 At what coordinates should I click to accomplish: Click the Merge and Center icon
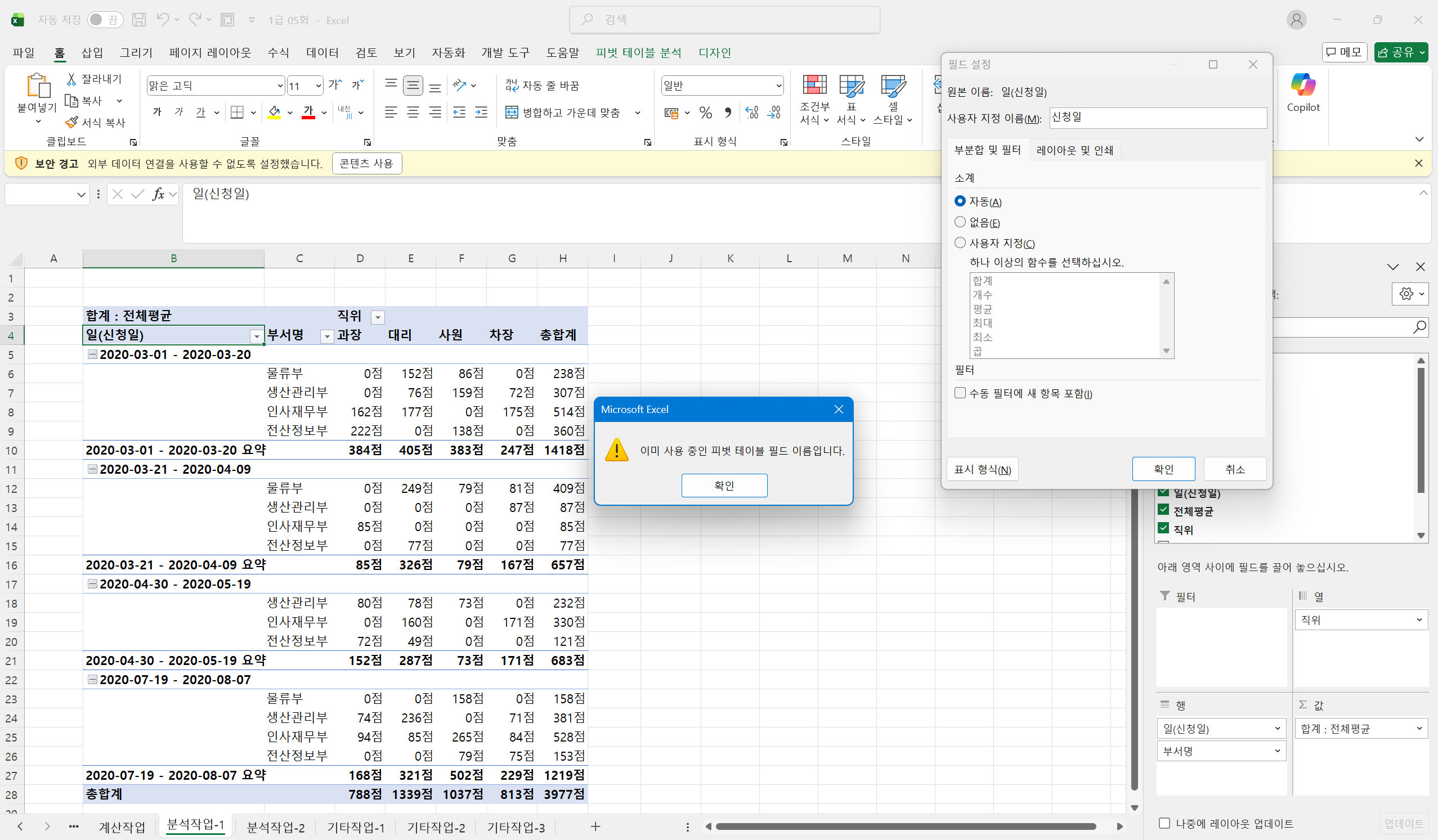512,113
